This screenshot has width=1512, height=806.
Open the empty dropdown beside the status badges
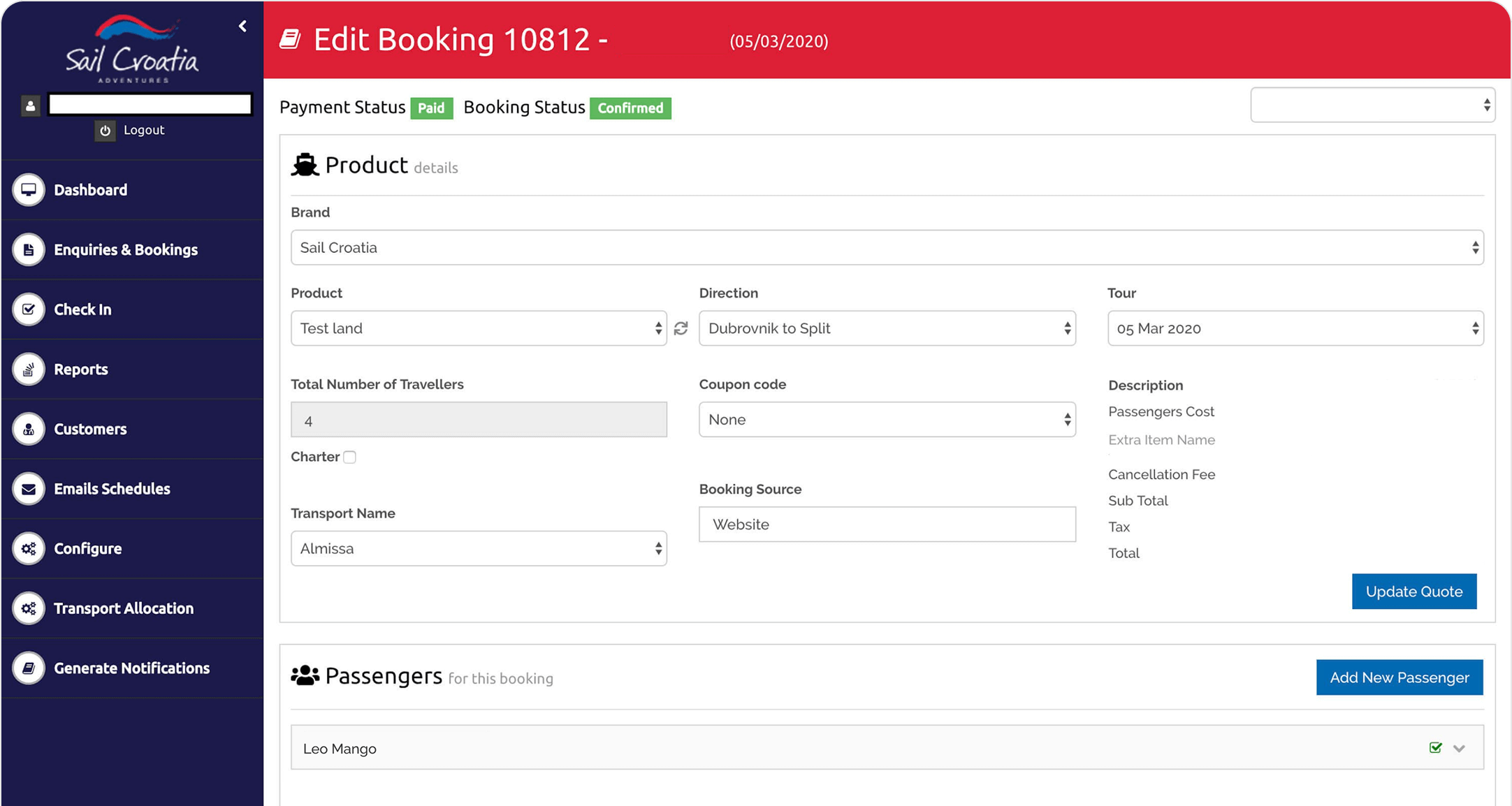coord(1373,105)
